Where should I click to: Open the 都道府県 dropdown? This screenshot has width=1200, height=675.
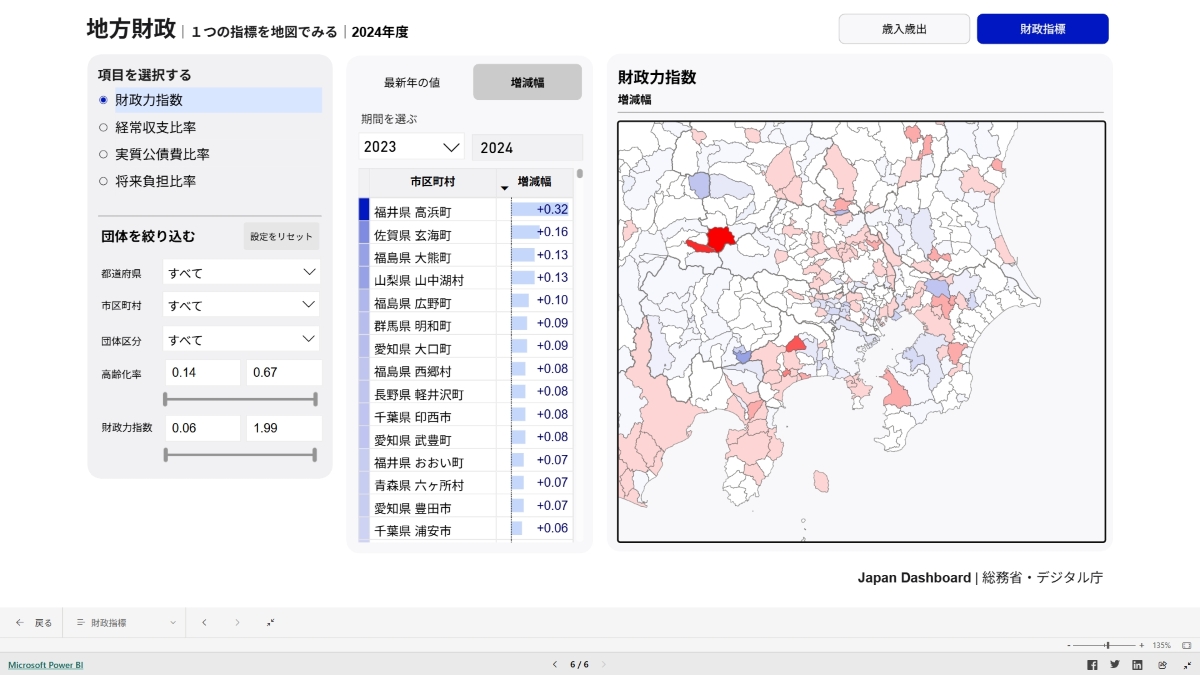[x=241, y=272]
